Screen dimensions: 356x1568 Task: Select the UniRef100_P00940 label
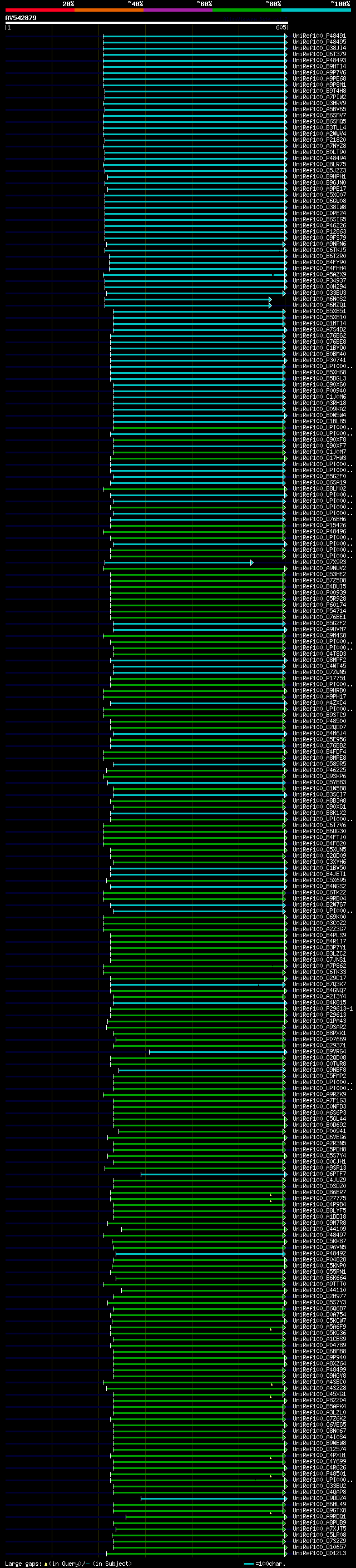[x=319, y=391]
